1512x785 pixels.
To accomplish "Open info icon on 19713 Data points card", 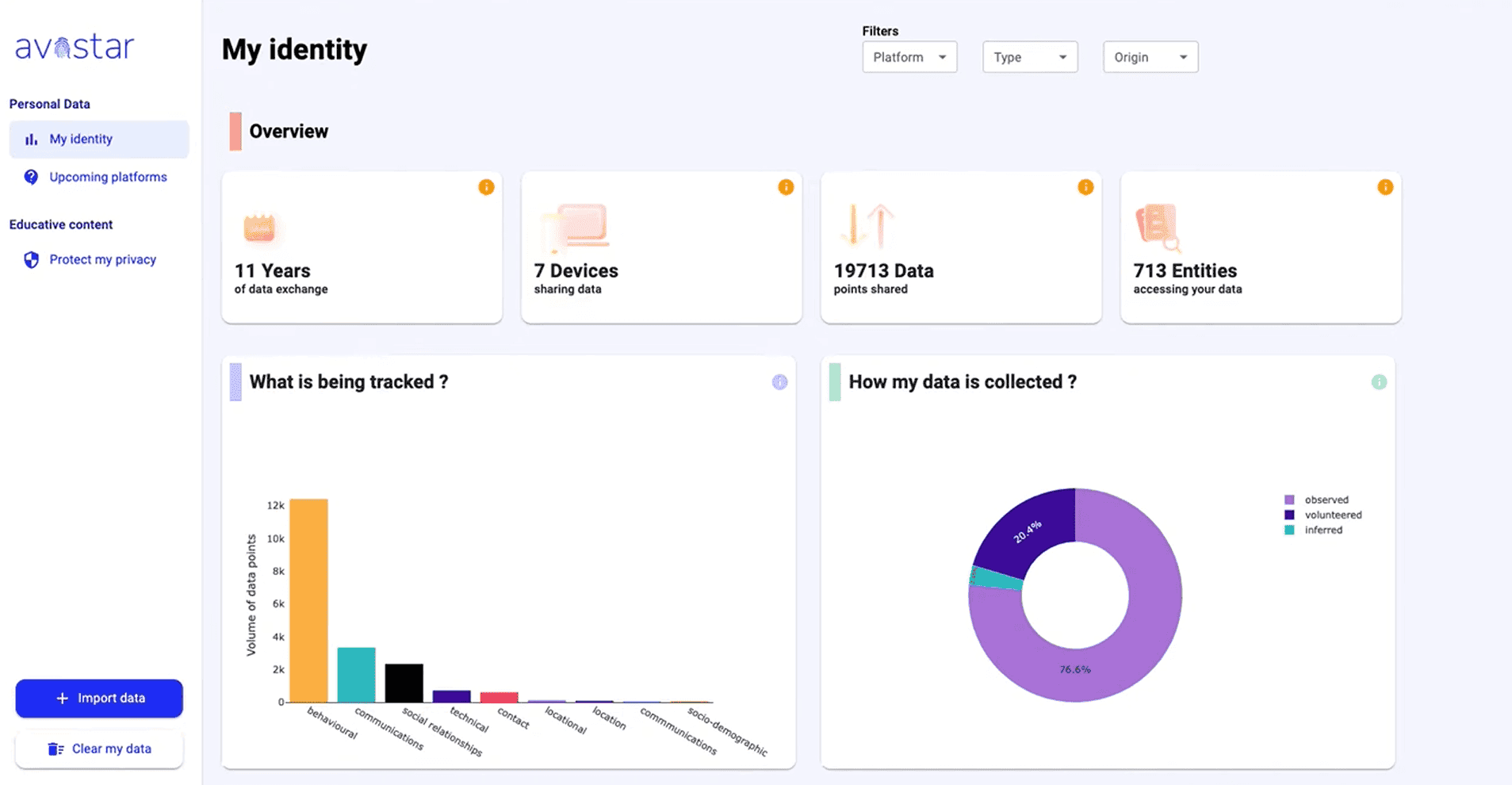I will point(1085,187).
